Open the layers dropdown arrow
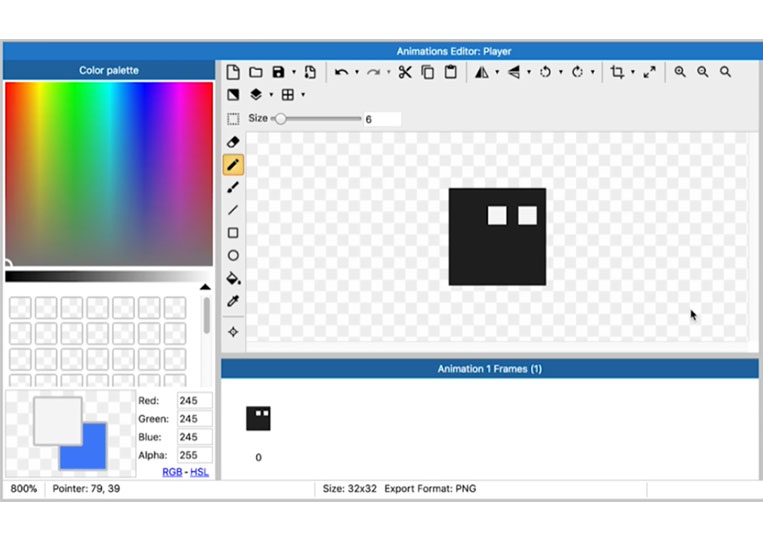 coord(271,95)
